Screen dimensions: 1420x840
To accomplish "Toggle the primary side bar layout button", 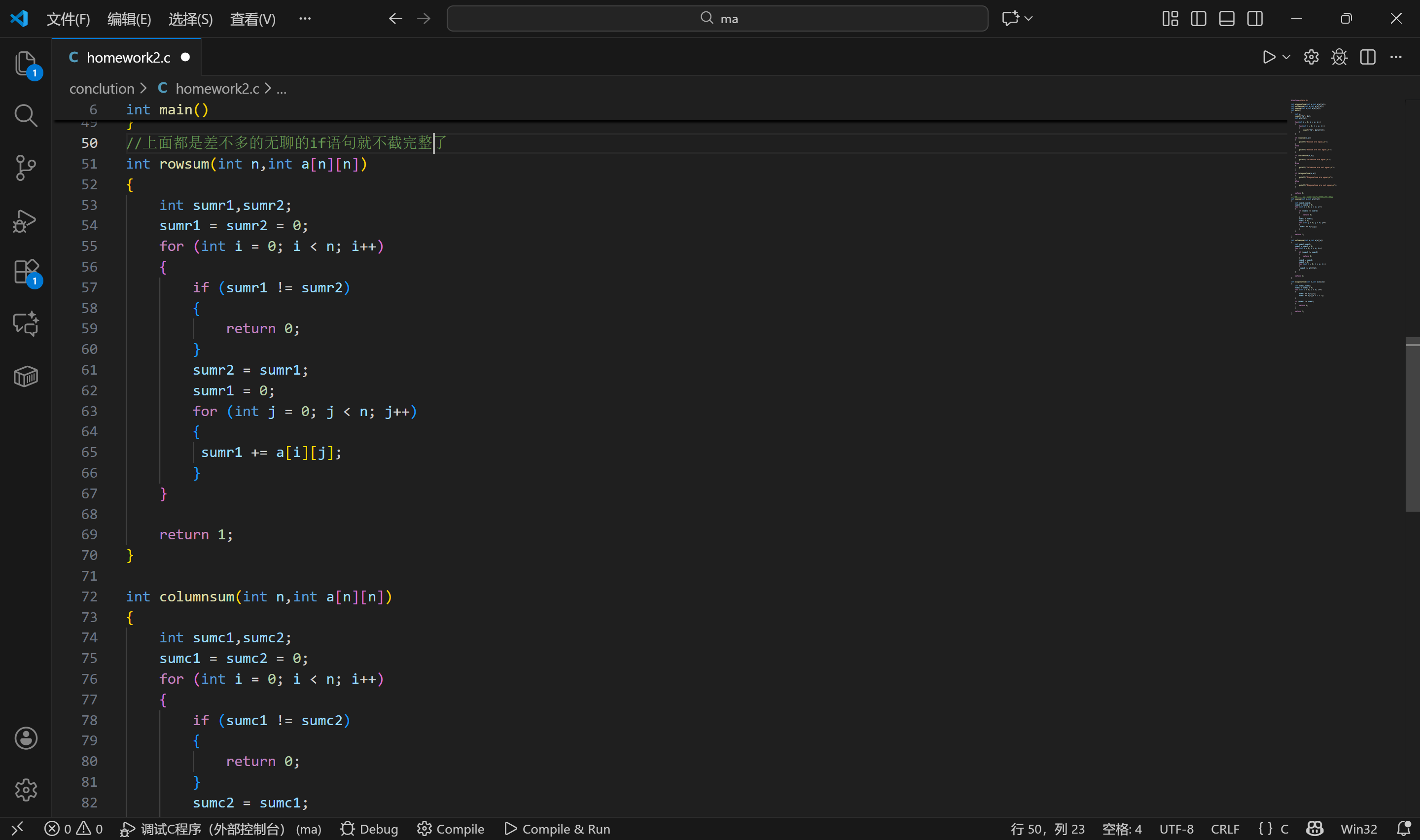I will 1198,19.
